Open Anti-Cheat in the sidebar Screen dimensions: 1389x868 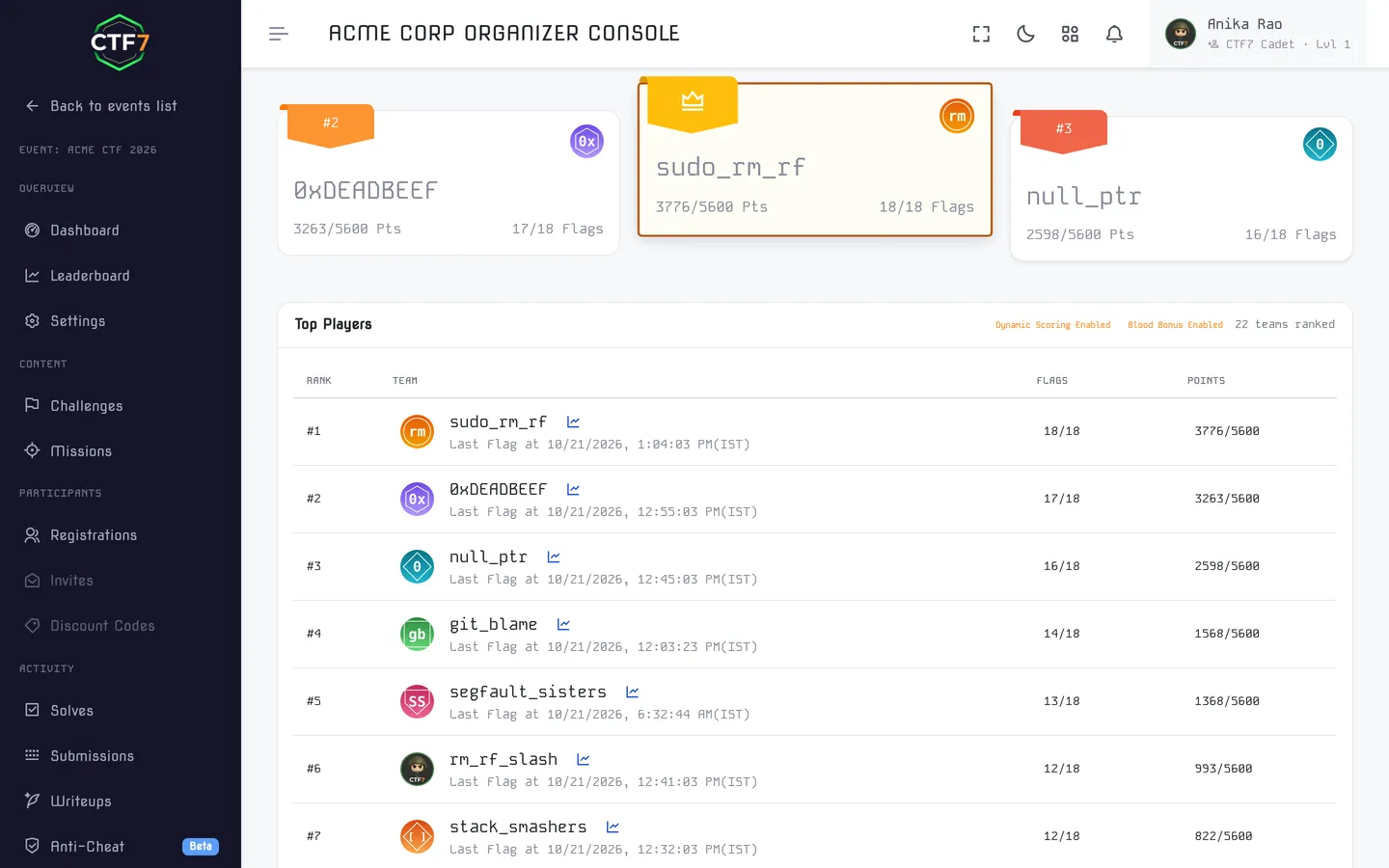[x=121, y=847]
